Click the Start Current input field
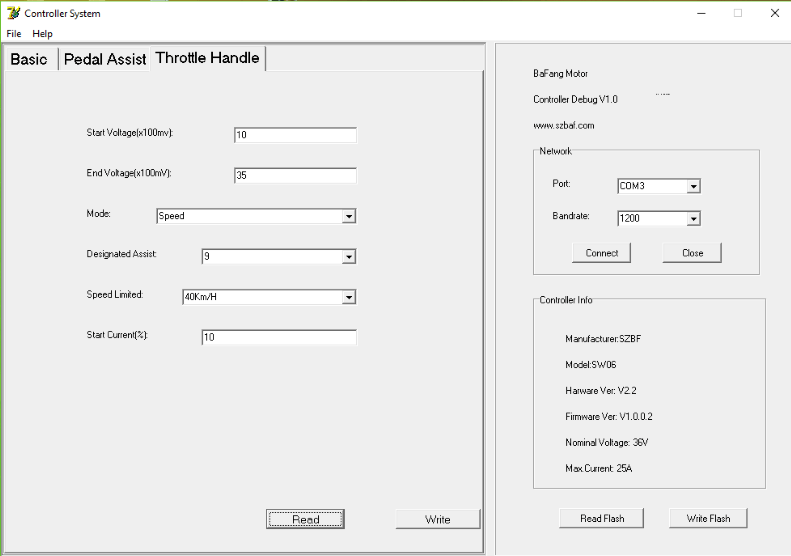 [x=279, y=337]
